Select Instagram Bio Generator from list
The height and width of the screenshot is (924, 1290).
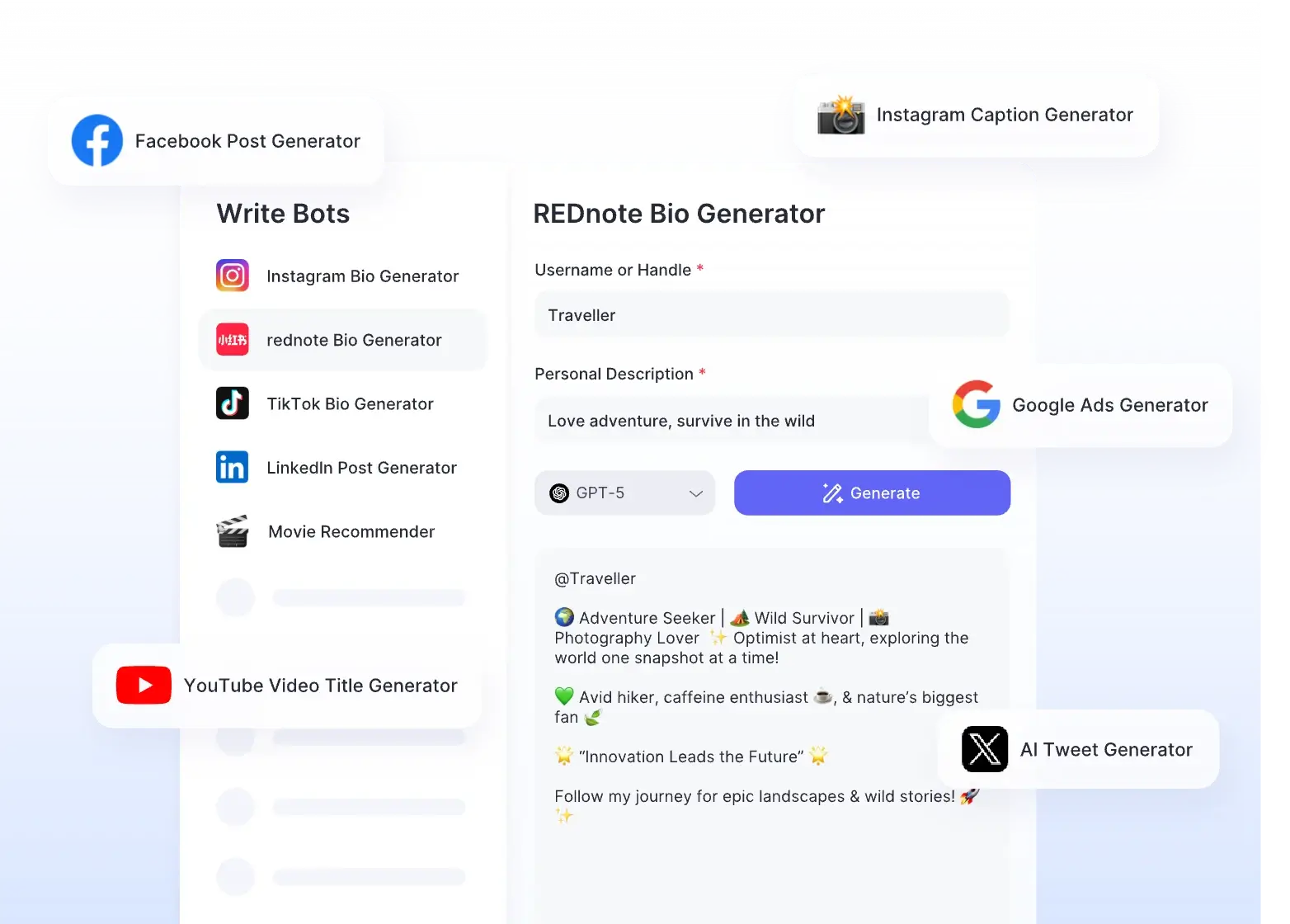click(342, 276)
